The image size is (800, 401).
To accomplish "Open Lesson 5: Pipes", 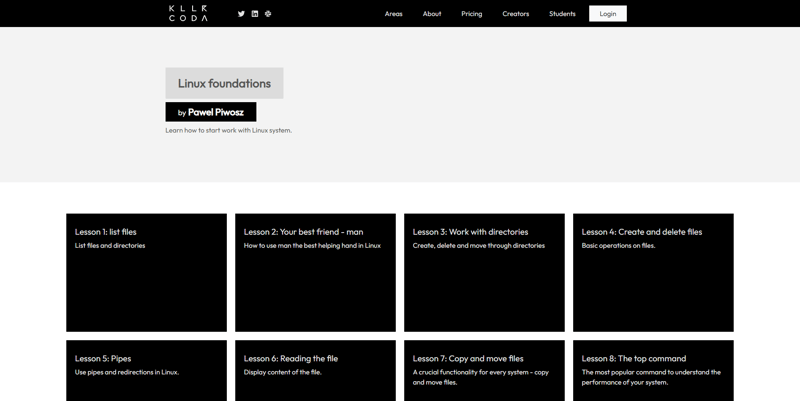I will pos(146,370).
